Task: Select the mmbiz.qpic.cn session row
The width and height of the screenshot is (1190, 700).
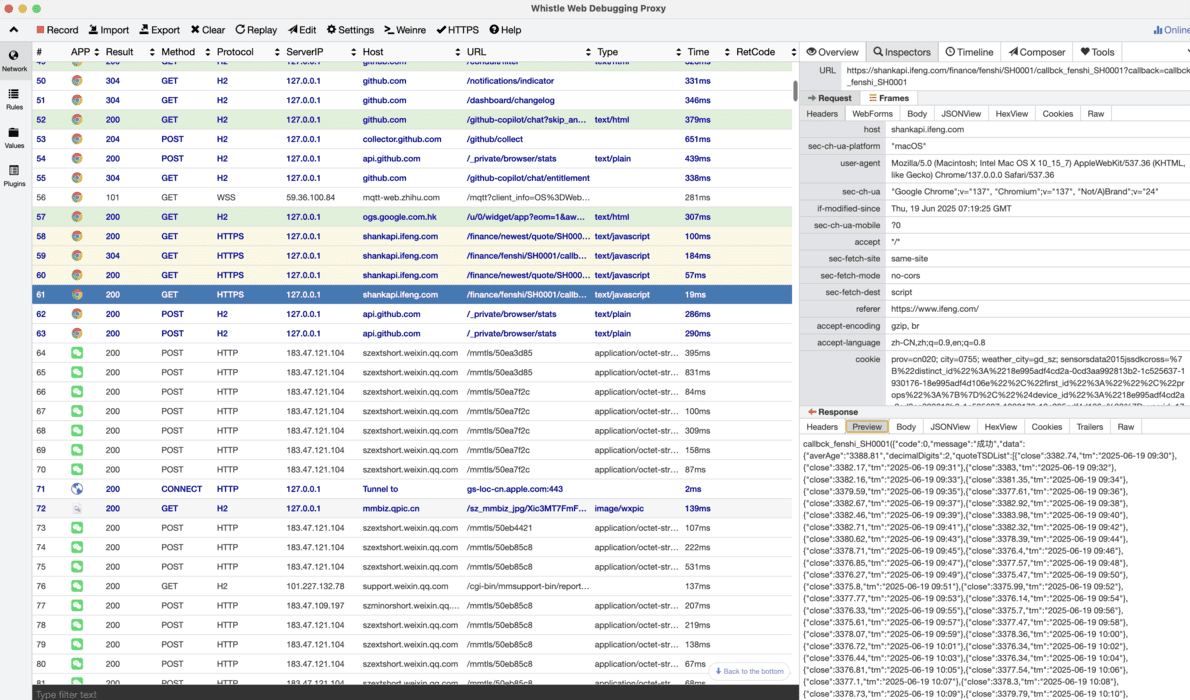Action: 412,509
